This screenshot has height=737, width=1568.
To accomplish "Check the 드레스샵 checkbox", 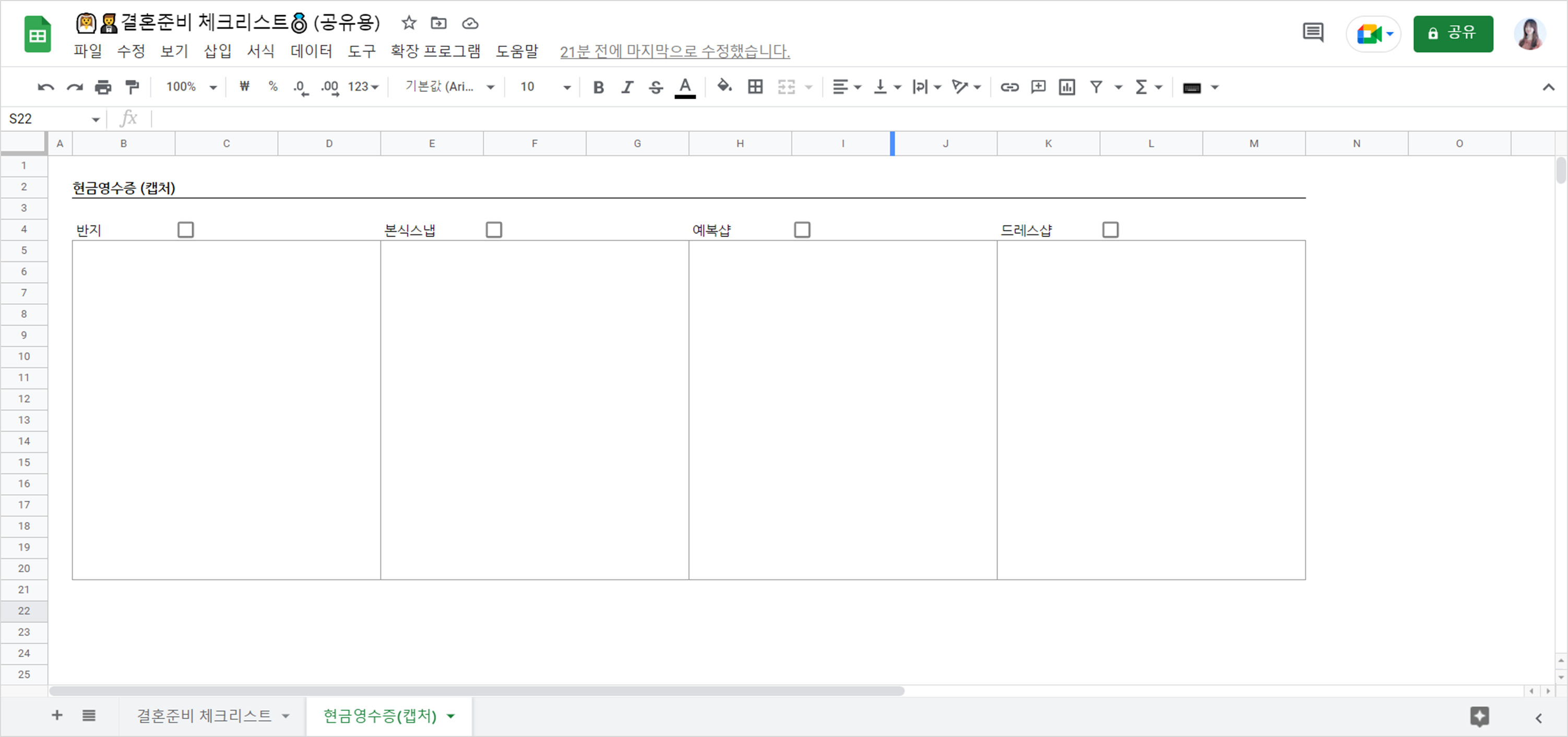I will pyautogui.click(x=1110, y=230).
